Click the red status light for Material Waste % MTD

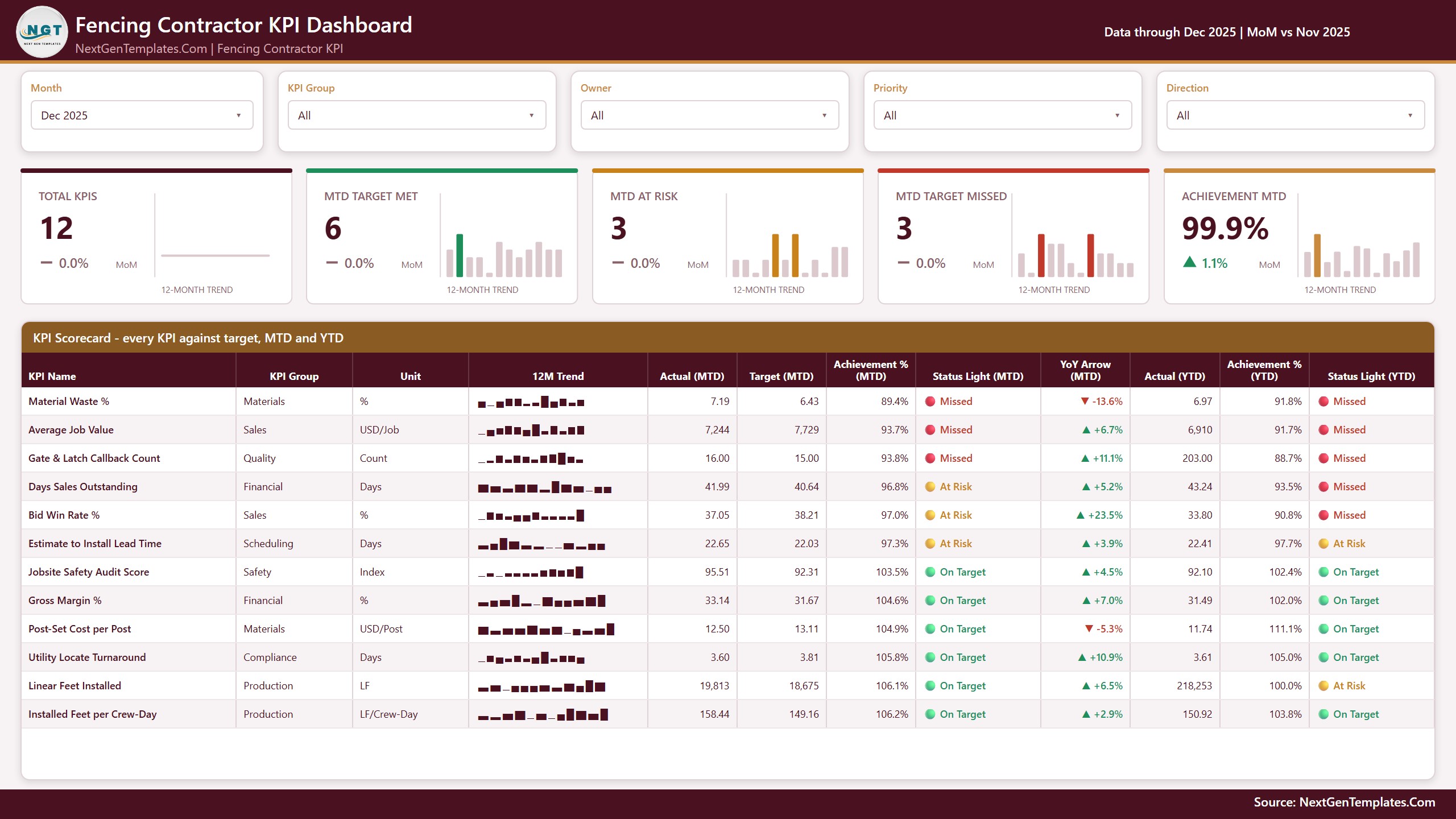click(930, 402)
